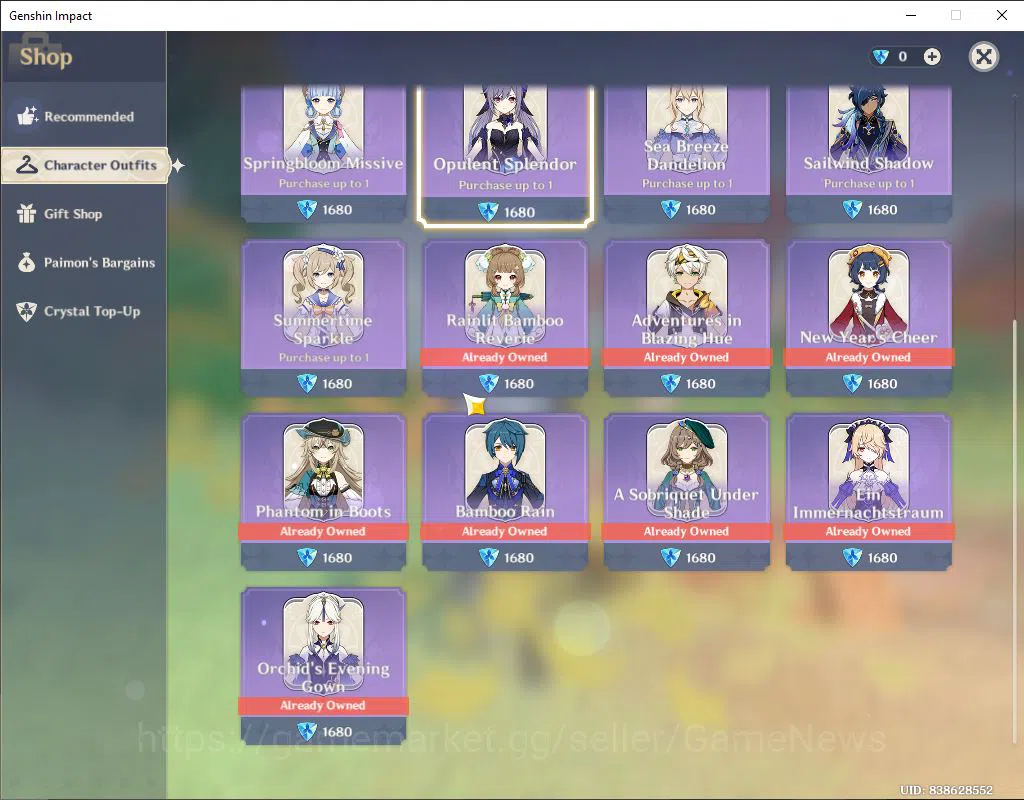
Task: Select the Sailwind Shadow outfit card
Action: 868,154
